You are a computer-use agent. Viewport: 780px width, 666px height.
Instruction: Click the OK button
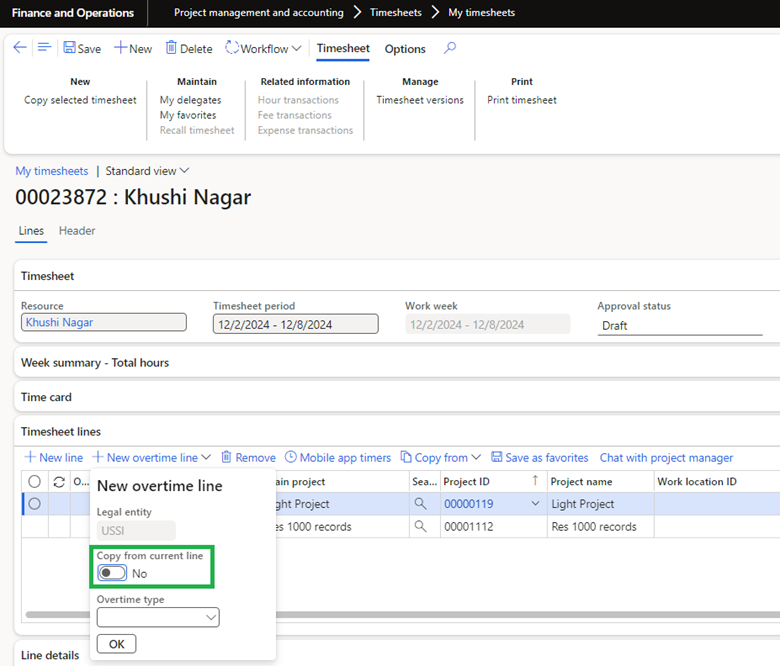click(116, 644)
